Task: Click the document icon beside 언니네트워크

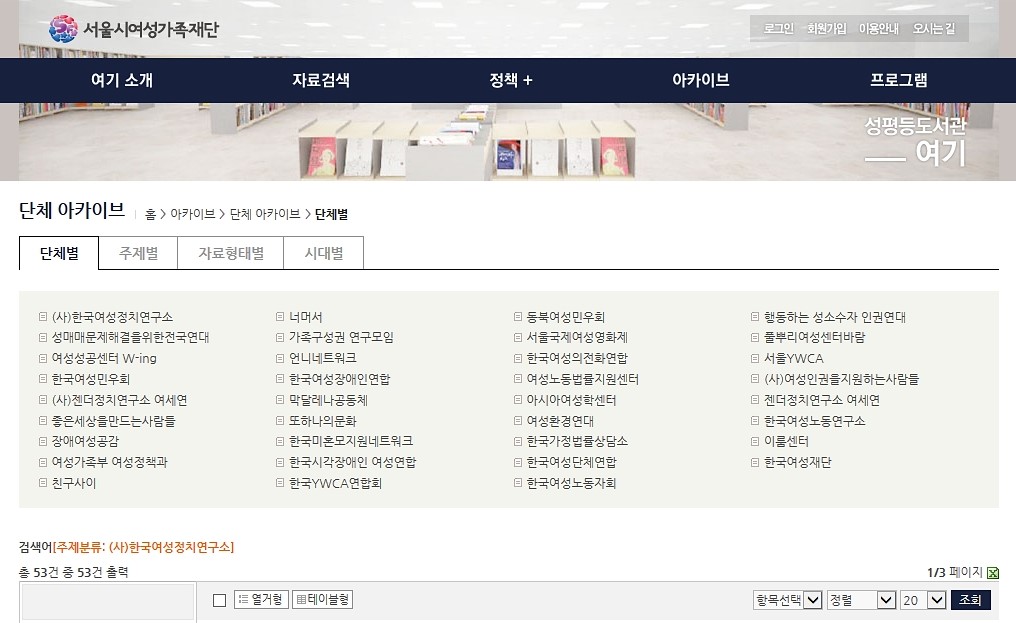Action: pyautogui.click(x=280, y=358)
